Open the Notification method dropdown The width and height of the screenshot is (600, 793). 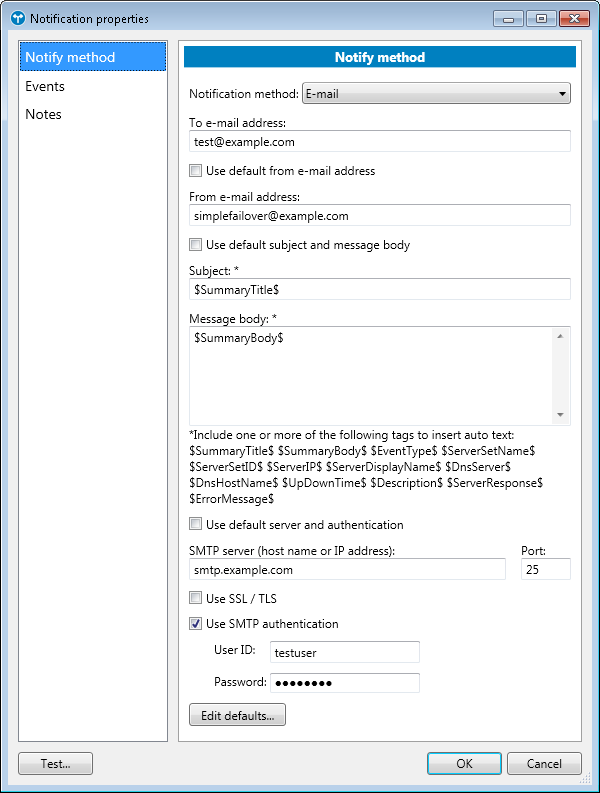[x=435, y=94]
